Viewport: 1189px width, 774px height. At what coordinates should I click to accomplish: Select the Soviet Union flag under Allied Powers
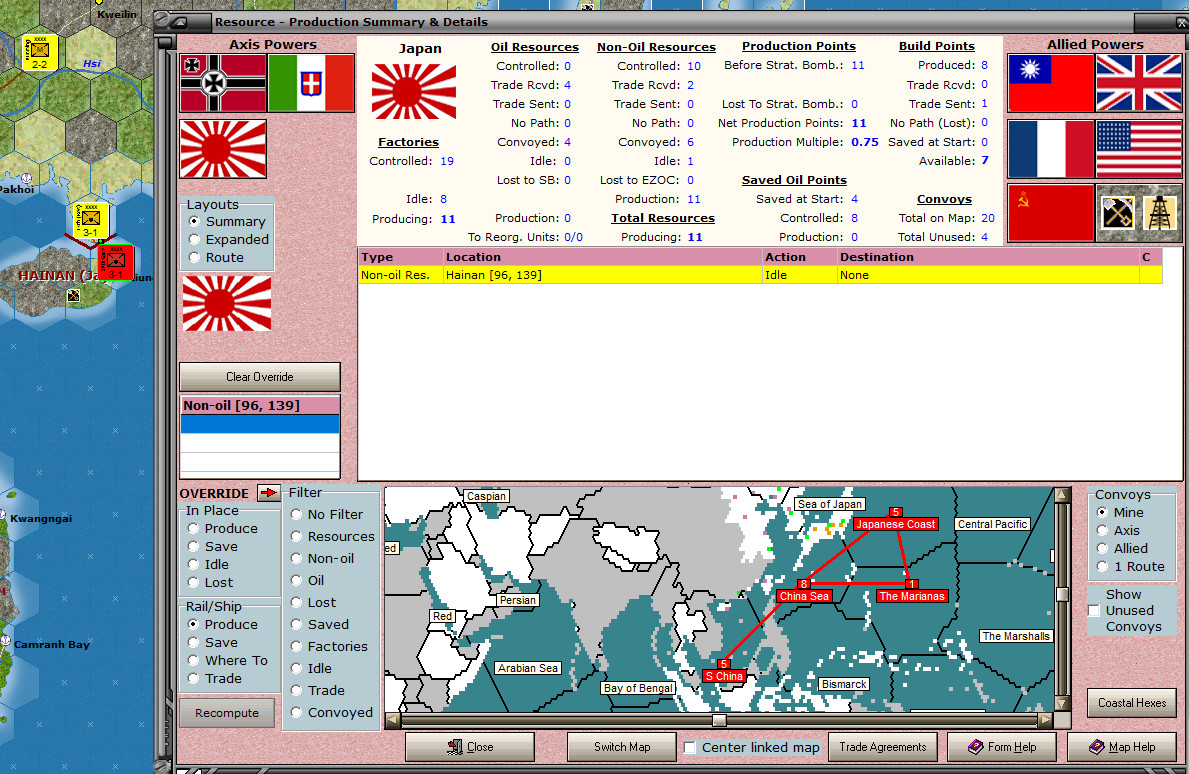click(x=1050, y=213)
